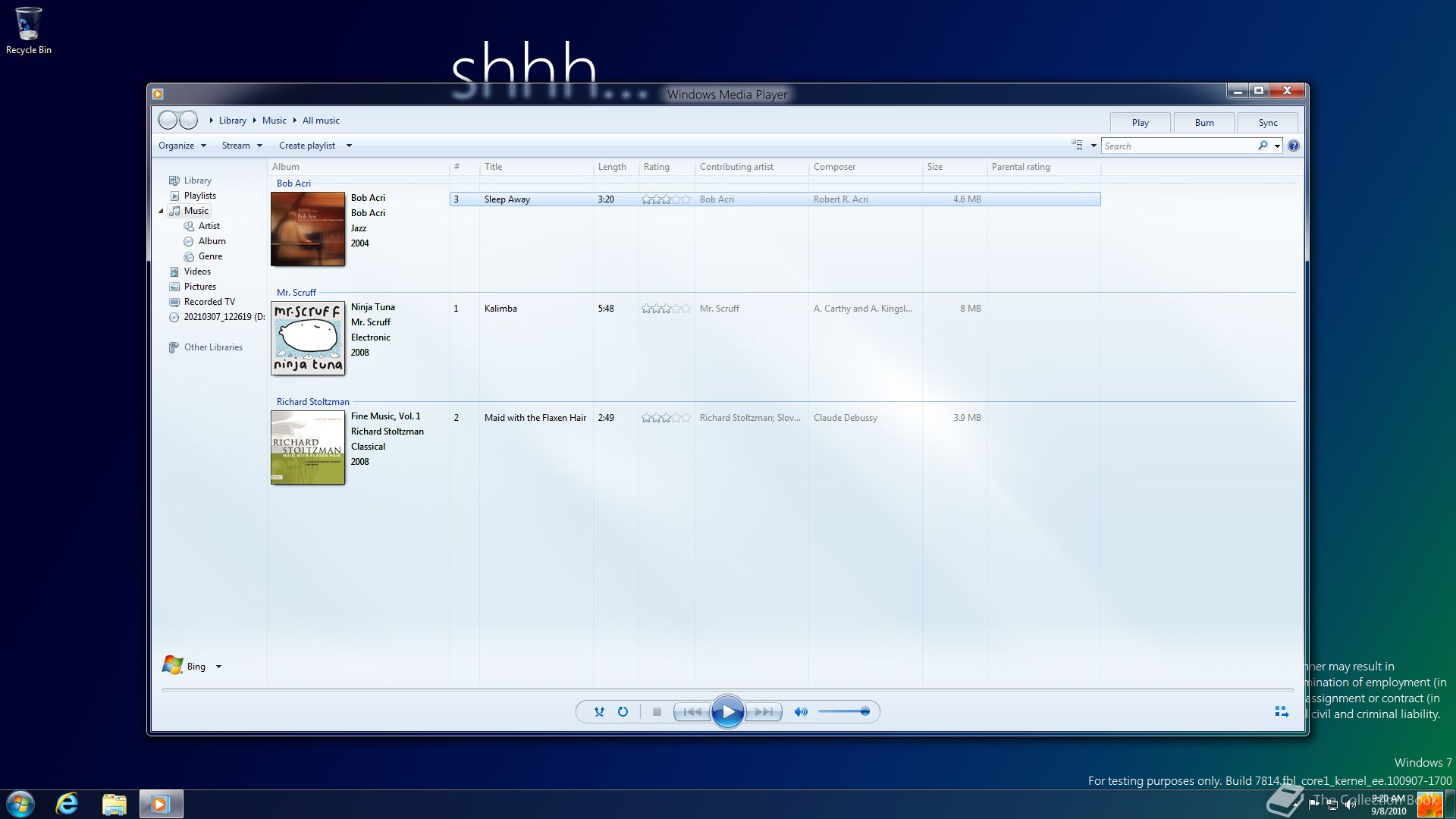This screenshot has height=819, width=1456.
Task: Skip to the next track
Action: click(764, 712)
